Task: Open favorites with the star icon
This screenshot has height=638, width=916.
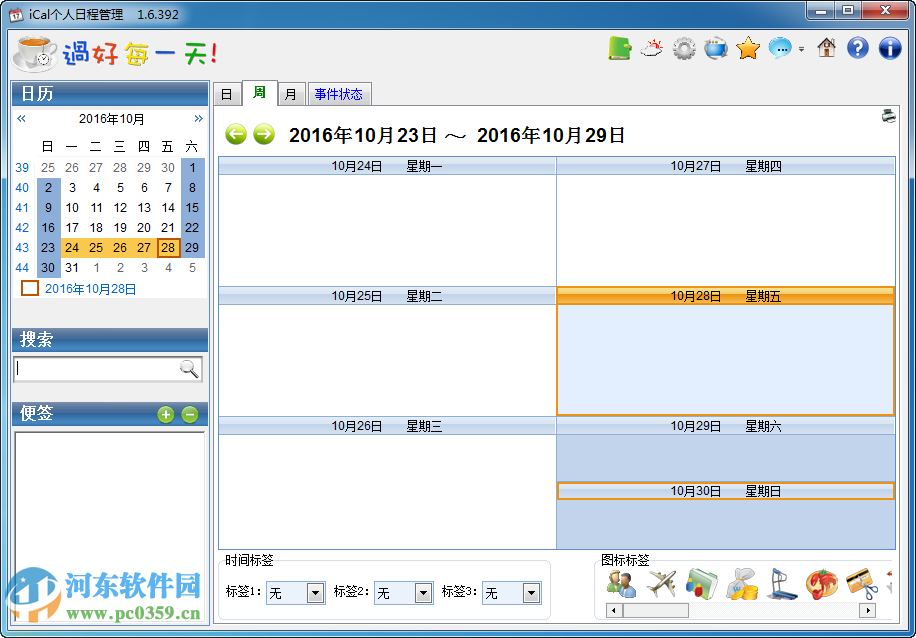Action: [748, 47]
